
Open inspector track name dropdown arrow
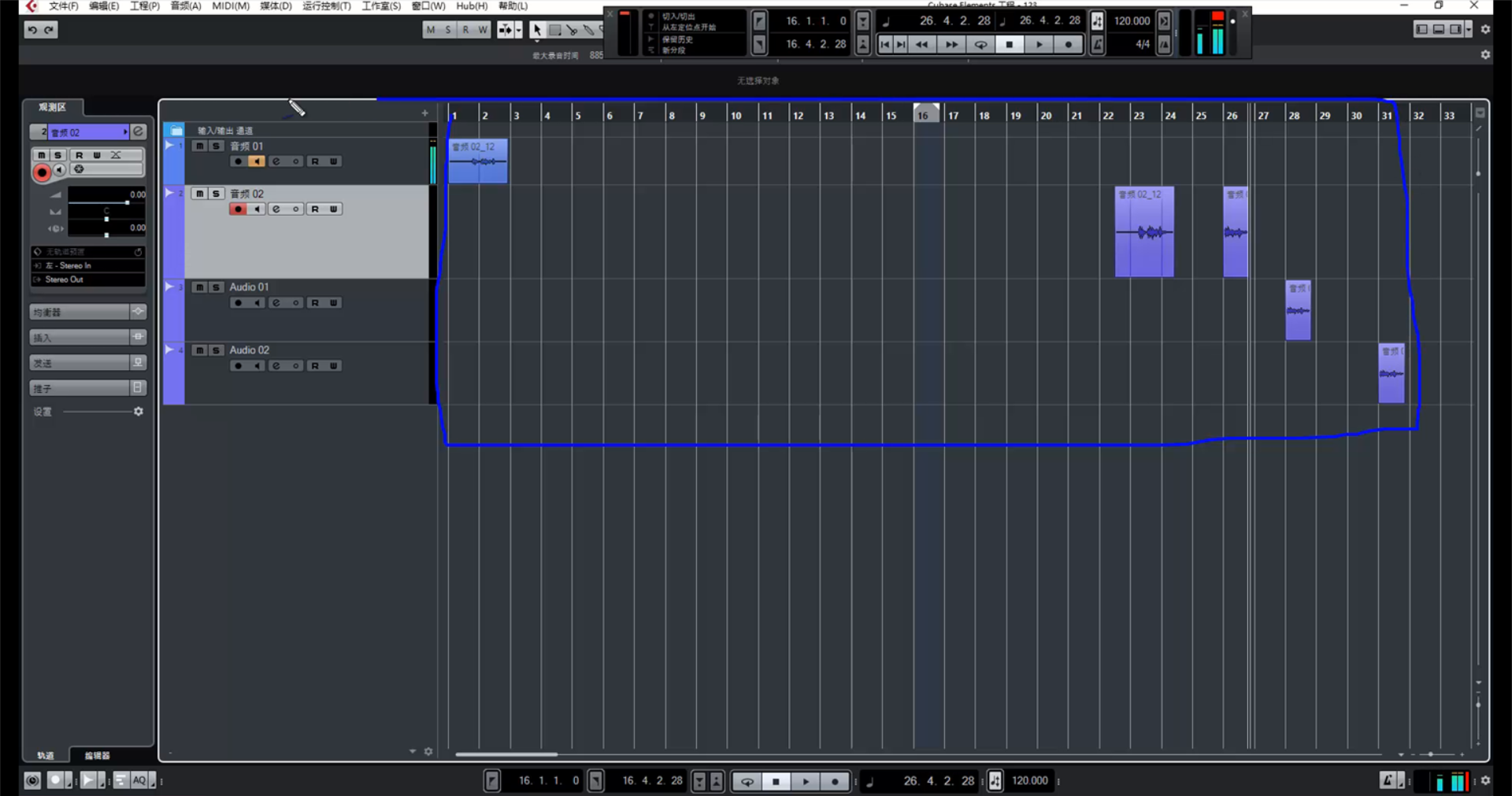[x=124, y=131]
